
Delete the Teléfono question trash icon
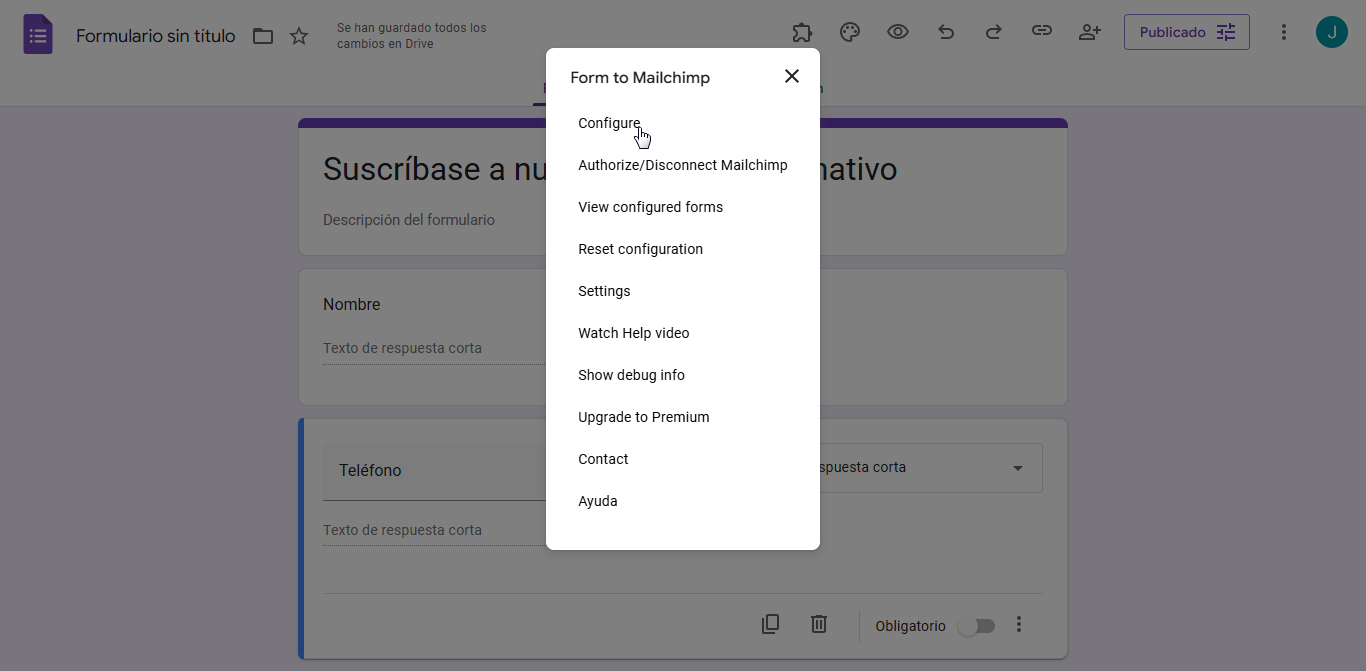click(819, 625)
